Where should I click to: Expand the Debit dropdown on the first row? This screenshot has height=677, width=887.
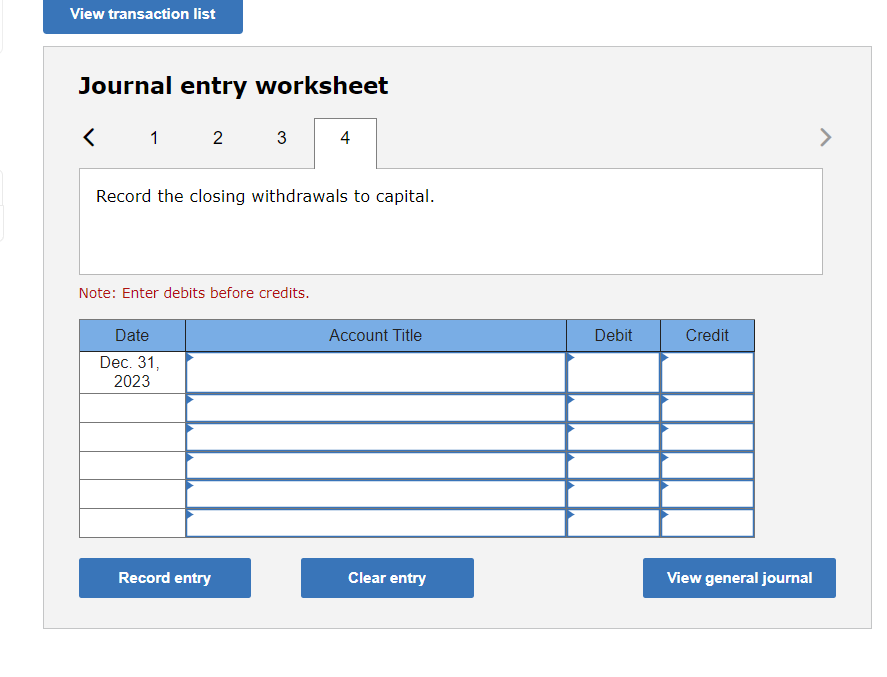coord(570,355)
